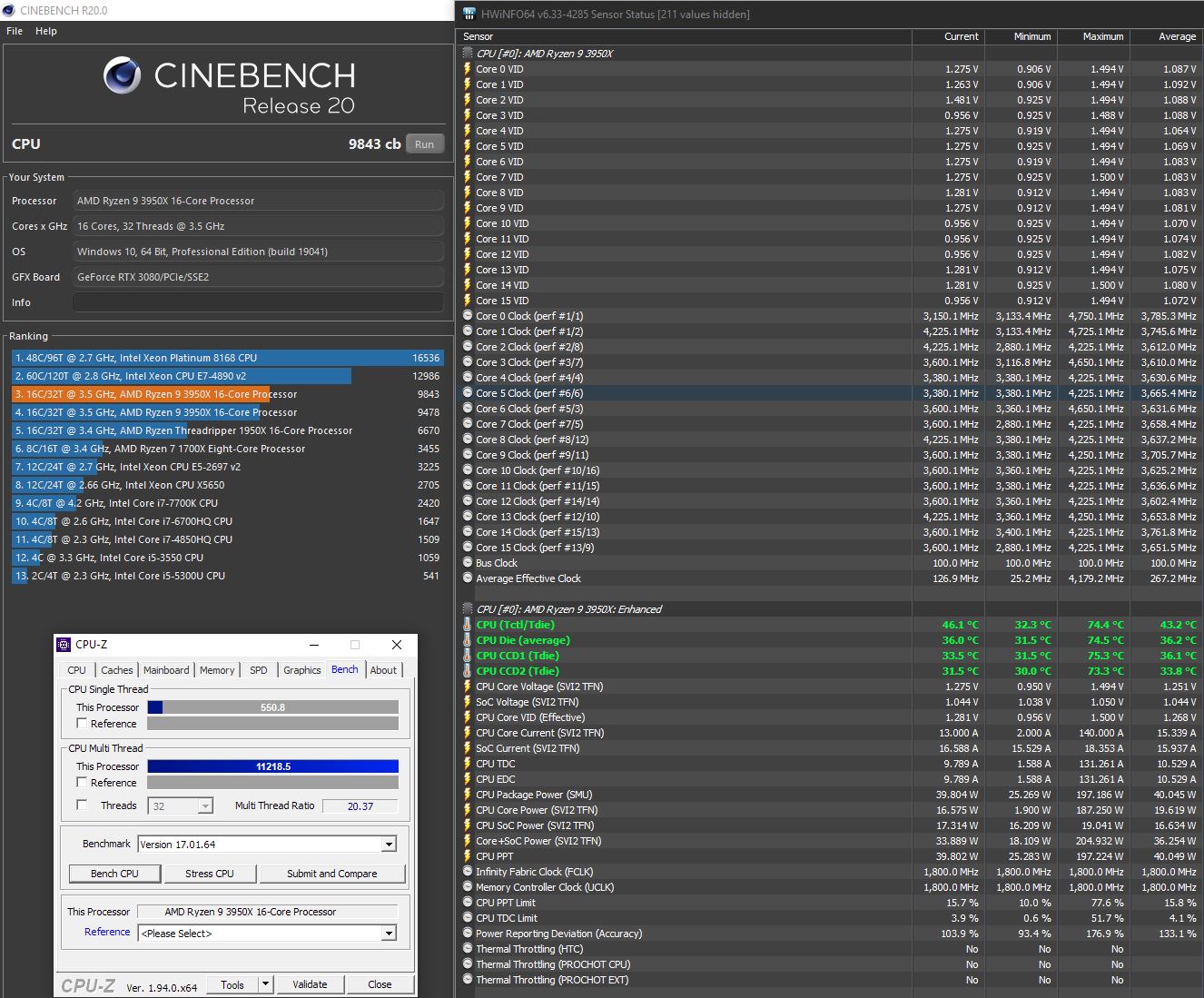The image size is (1204, 998).
Task: Click the icon for Power Reporting Deviation (Accuracy)
Action: (x=468, y=934)
